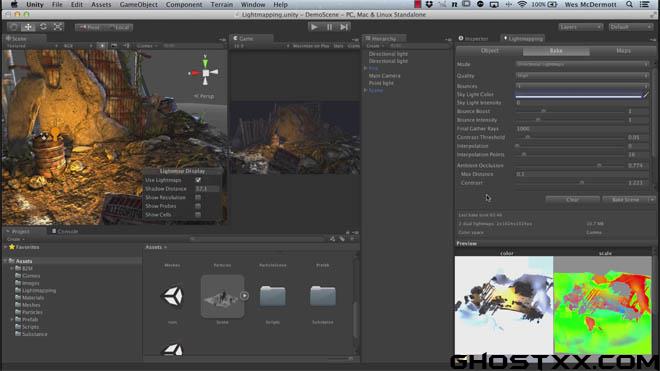Click the Pause button
The image size is (660, 371).
tap(329, 27)
